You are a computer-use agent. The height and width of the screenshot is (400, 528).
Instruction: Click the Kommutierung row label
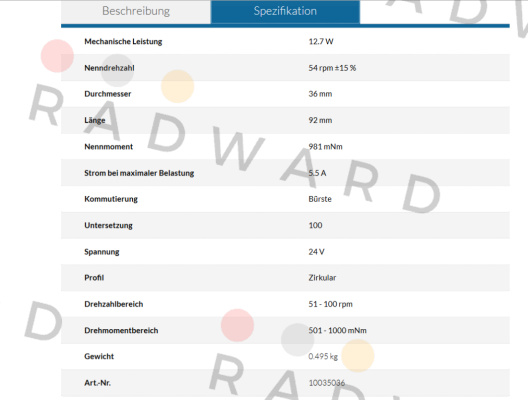pos(111,199)
